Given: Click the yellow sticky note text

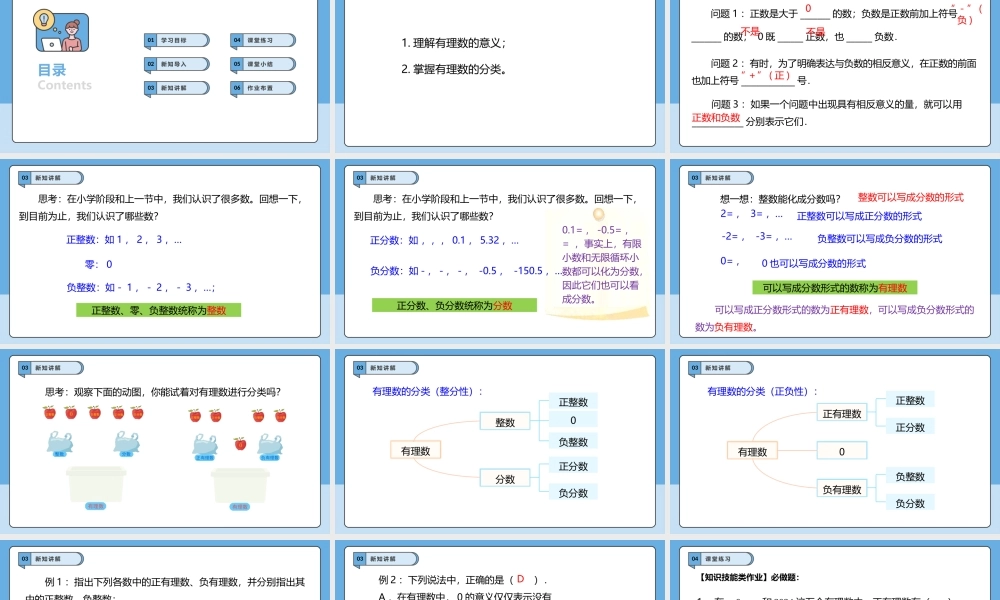Looking at the screenshot, I should click(602, 264).
